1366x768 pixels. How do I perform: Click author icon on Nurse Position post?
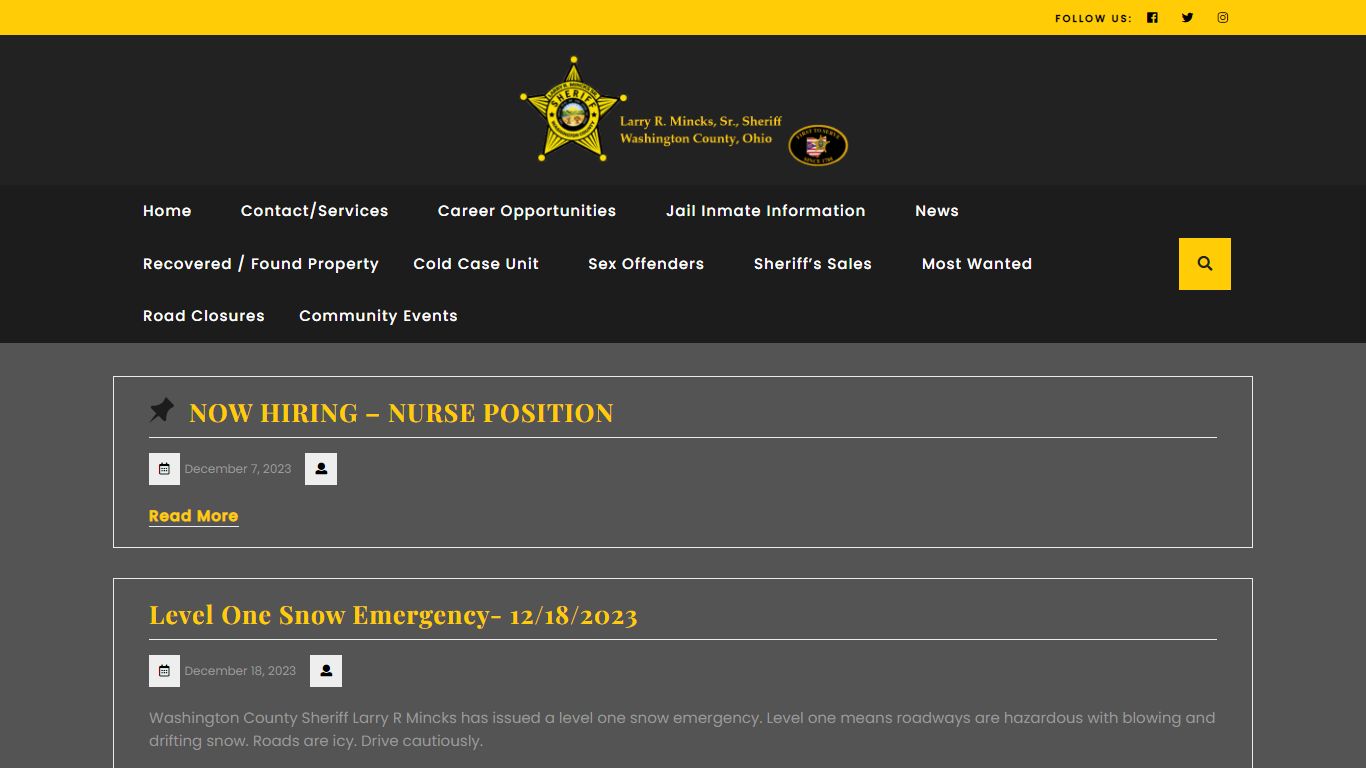coord(321,469)
